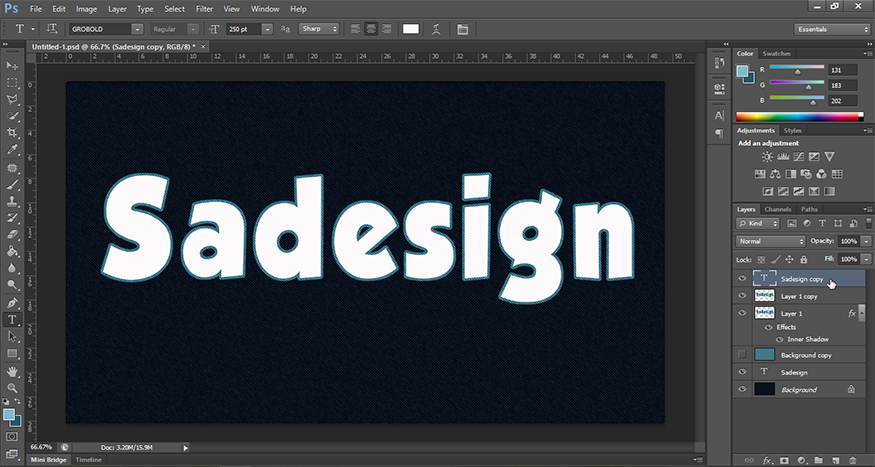This screenshot has height=467, width=875.
Task: Select the Move tool
Action: click(x=12, y=66)
